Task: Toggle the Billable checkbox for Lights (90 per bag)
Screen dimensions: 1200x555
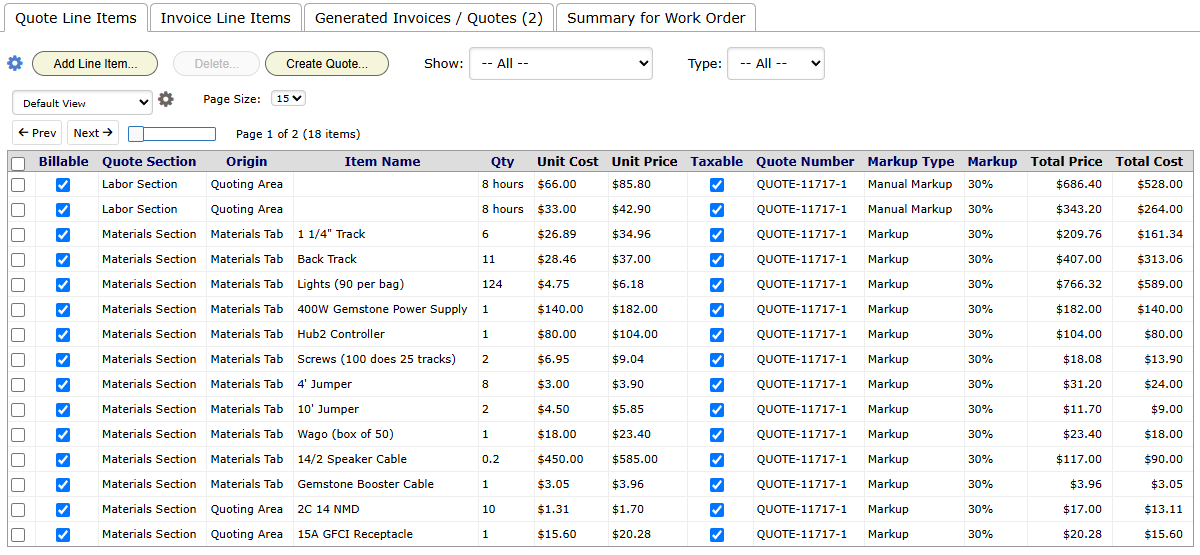Action: 63,285
